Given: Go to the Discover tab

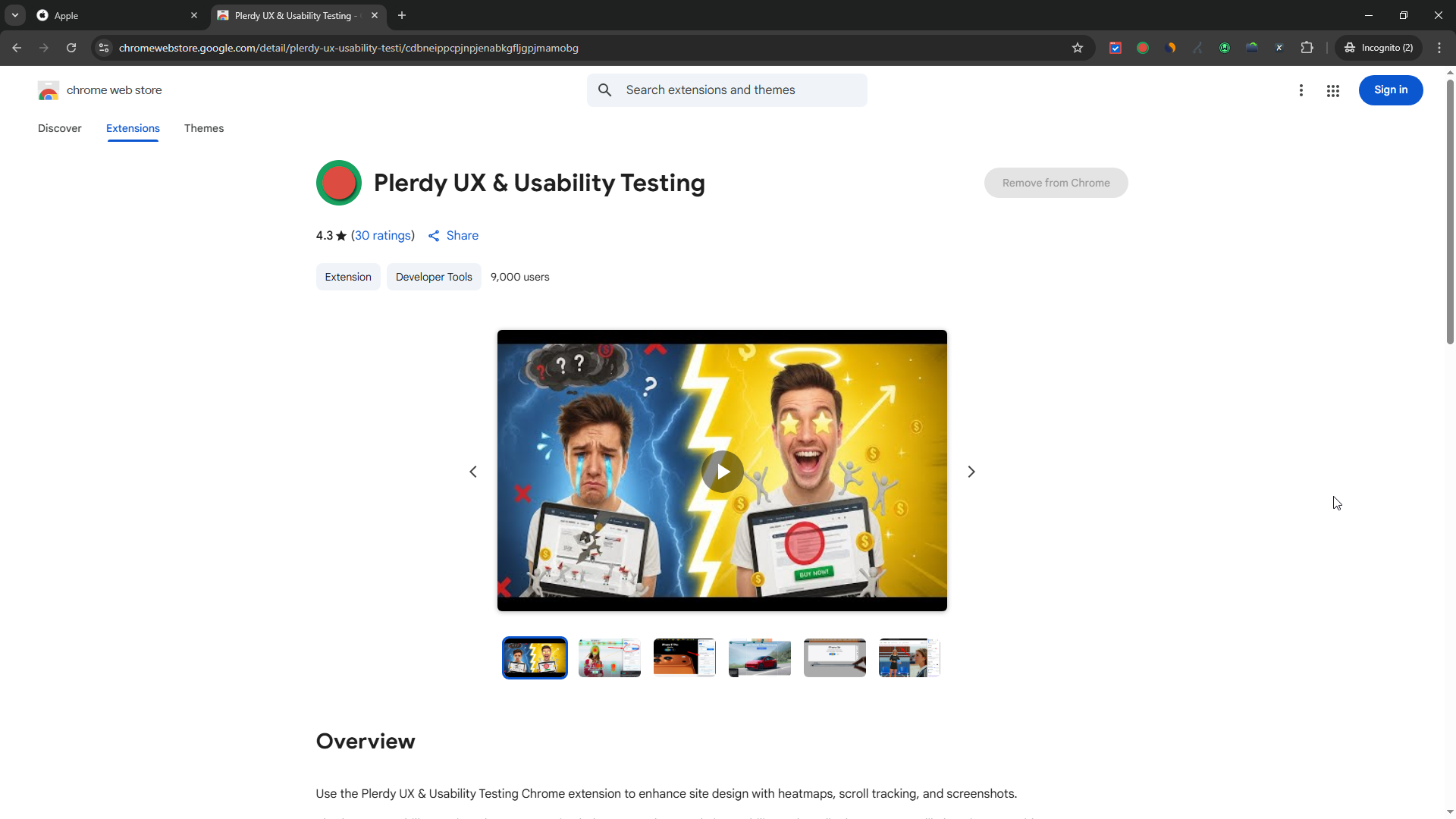Looking at the screenshot, I should pos(60,128).
